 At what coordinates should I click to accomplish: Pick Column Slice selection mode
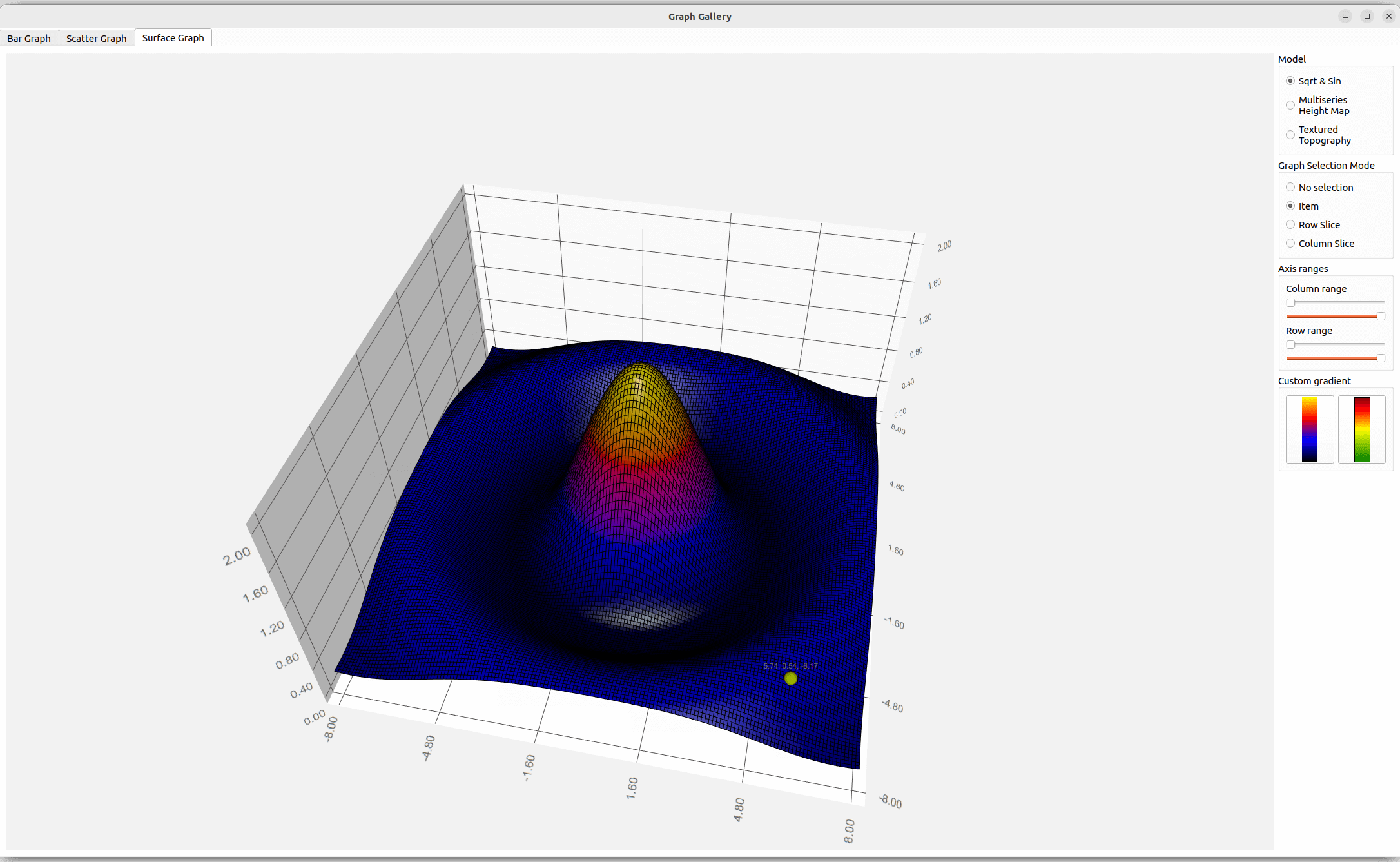tap(1290, 244)
